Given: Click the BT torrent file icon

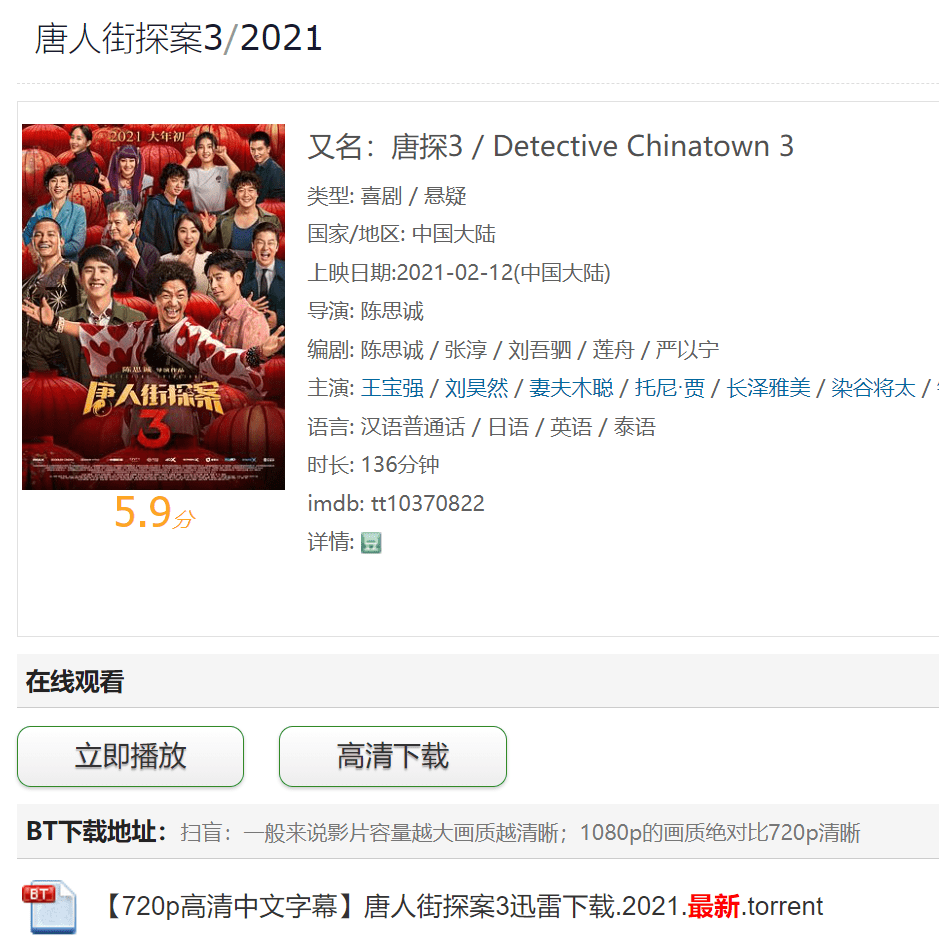Looking at the screenshot, I should [49, 907].
